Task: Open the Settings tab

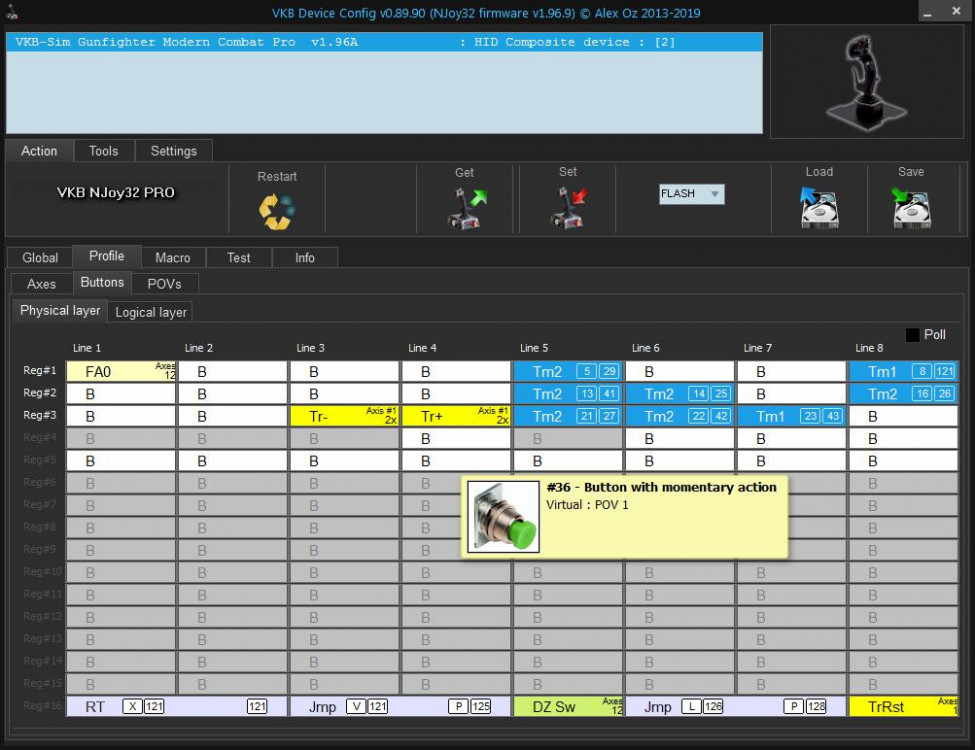Action: tap(174, 151)
